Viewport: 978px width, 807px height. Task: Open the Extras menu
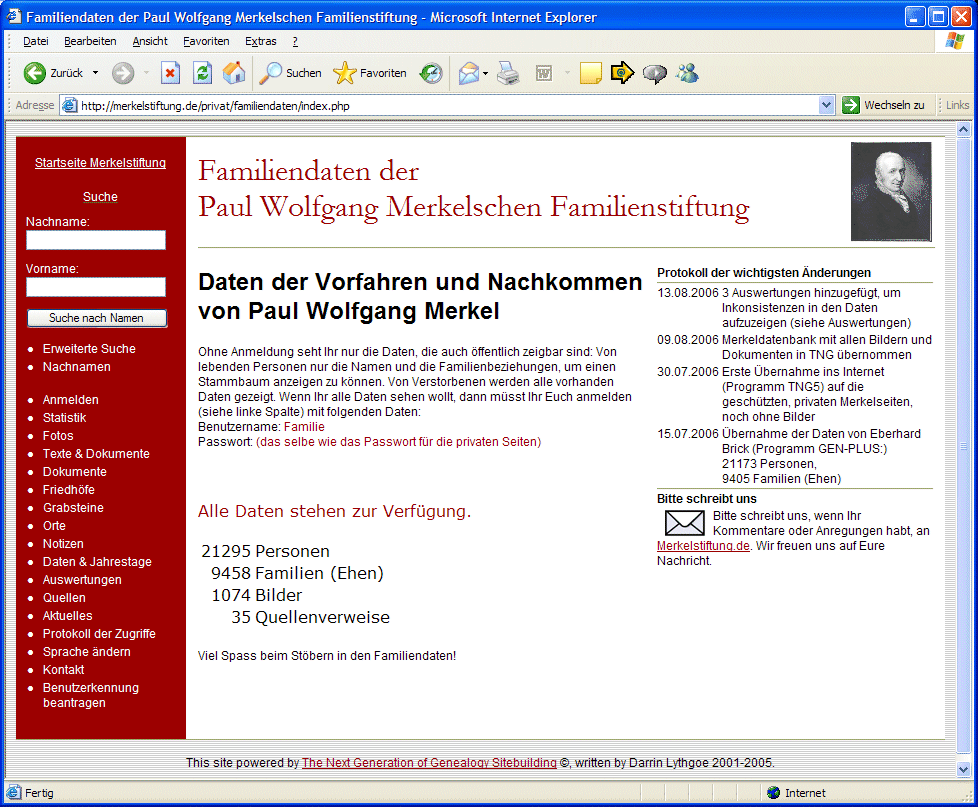coord(261,41)
